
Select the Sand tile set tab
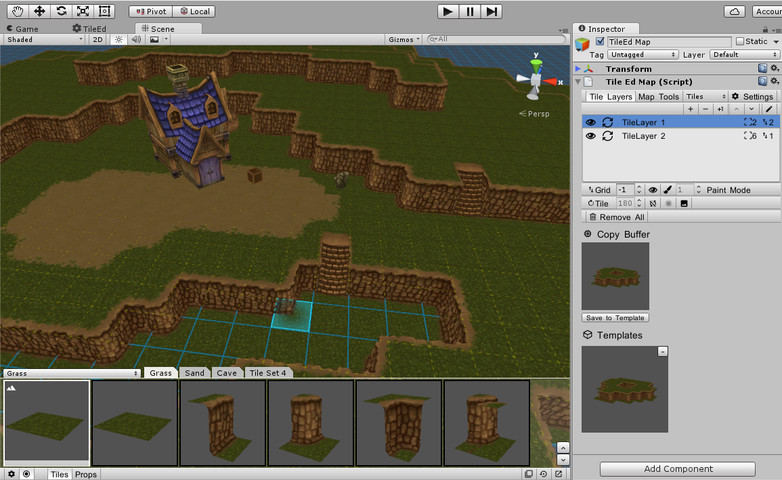pos(195,373)
